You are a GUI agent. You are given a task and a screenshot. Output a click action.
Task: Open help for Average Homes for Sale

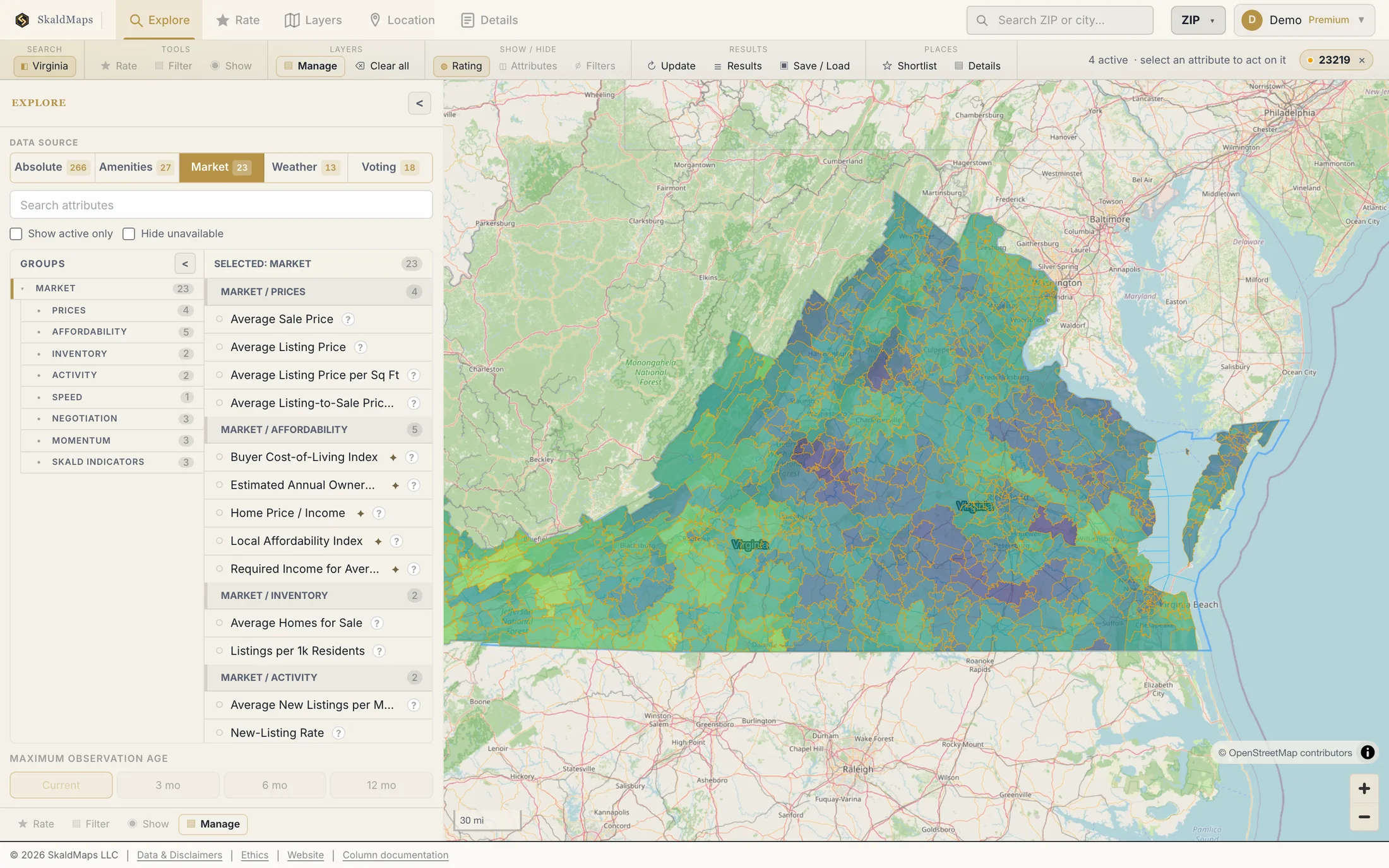(x=377, y=623)
